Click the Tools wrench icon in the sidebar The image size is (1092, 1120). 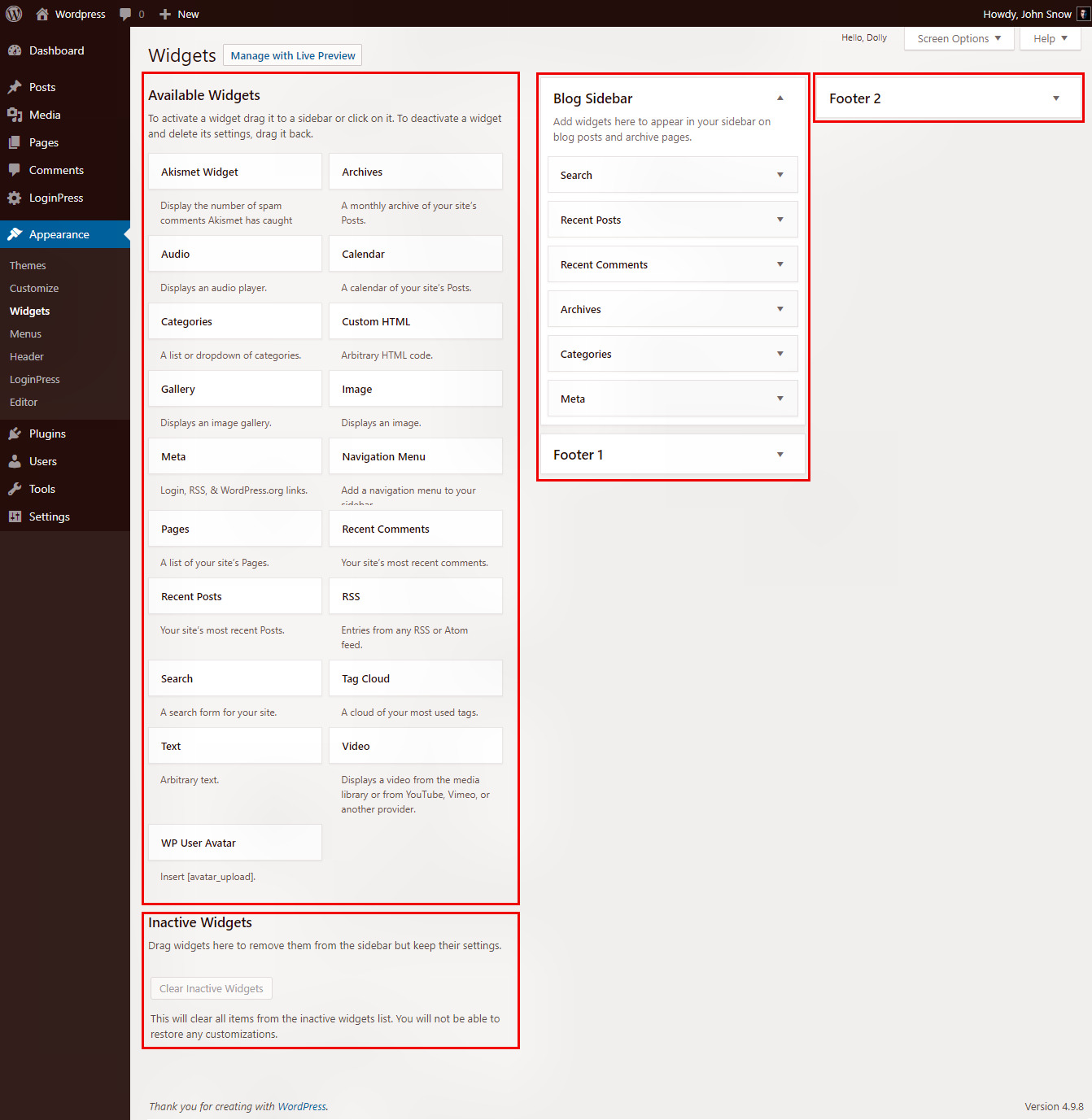pos(15,489)
